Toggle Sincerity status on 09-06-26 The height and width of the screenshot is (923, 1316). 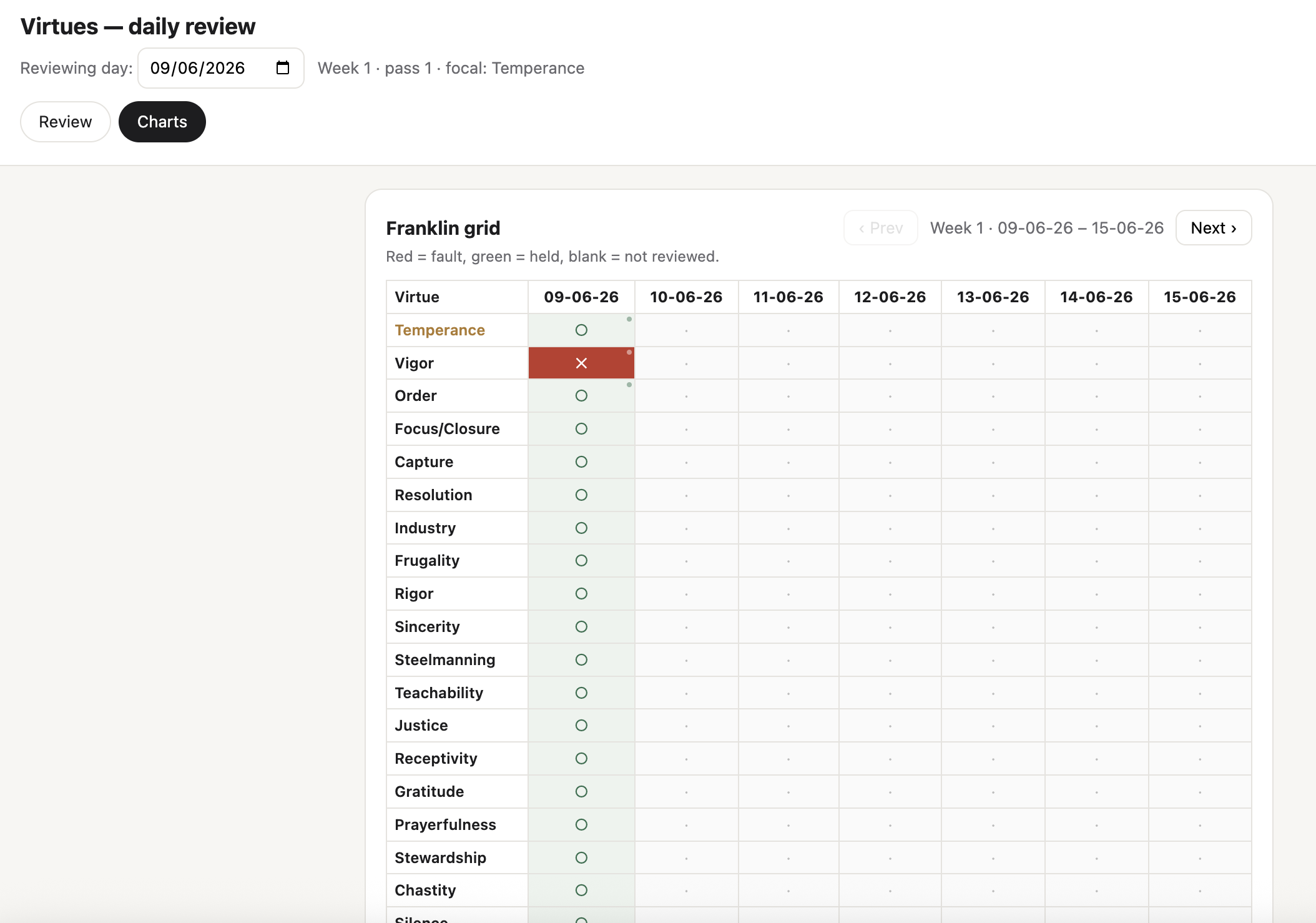(x=581, y=627)
